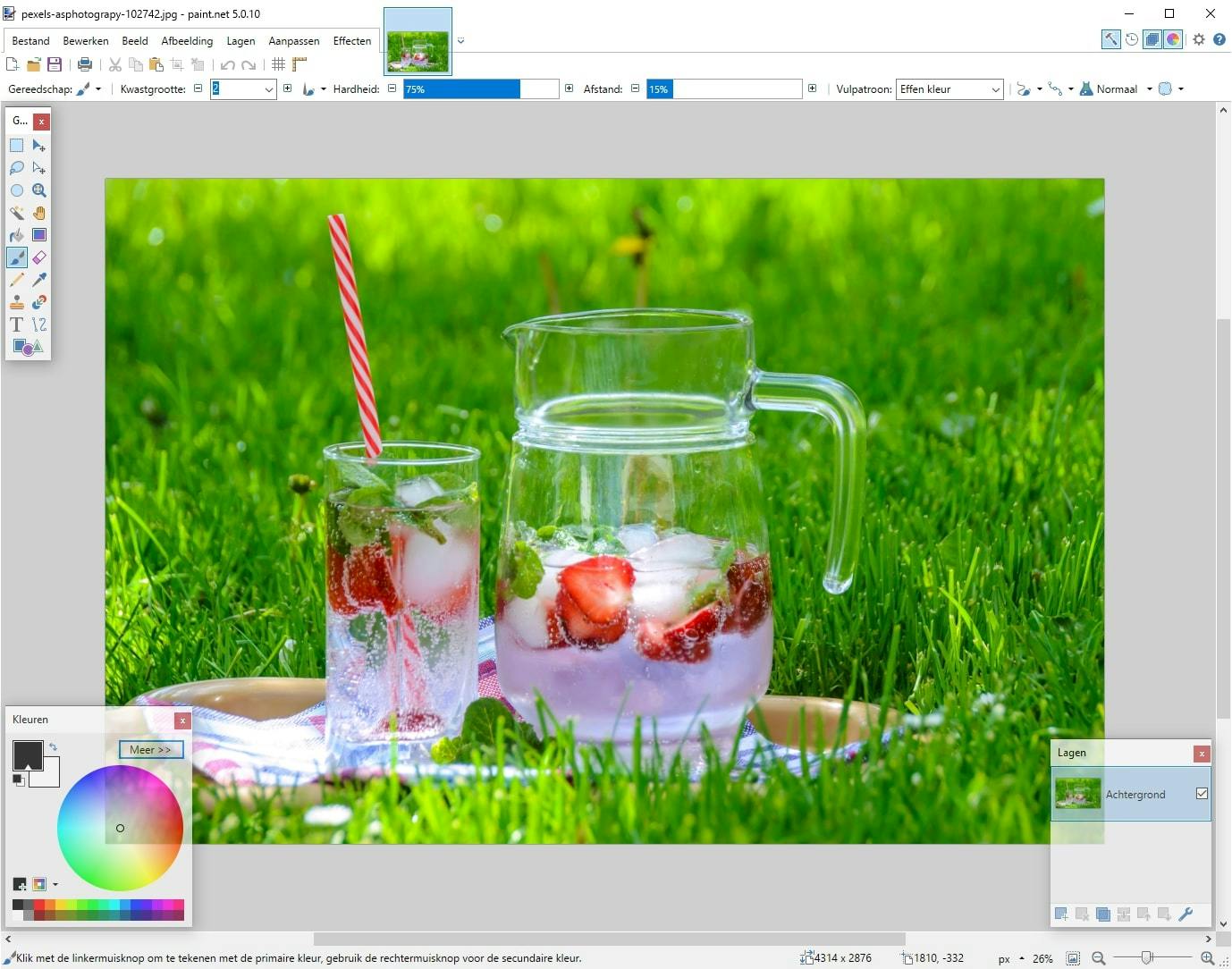
Task: Select the Shapes tool
Action: 28,347
